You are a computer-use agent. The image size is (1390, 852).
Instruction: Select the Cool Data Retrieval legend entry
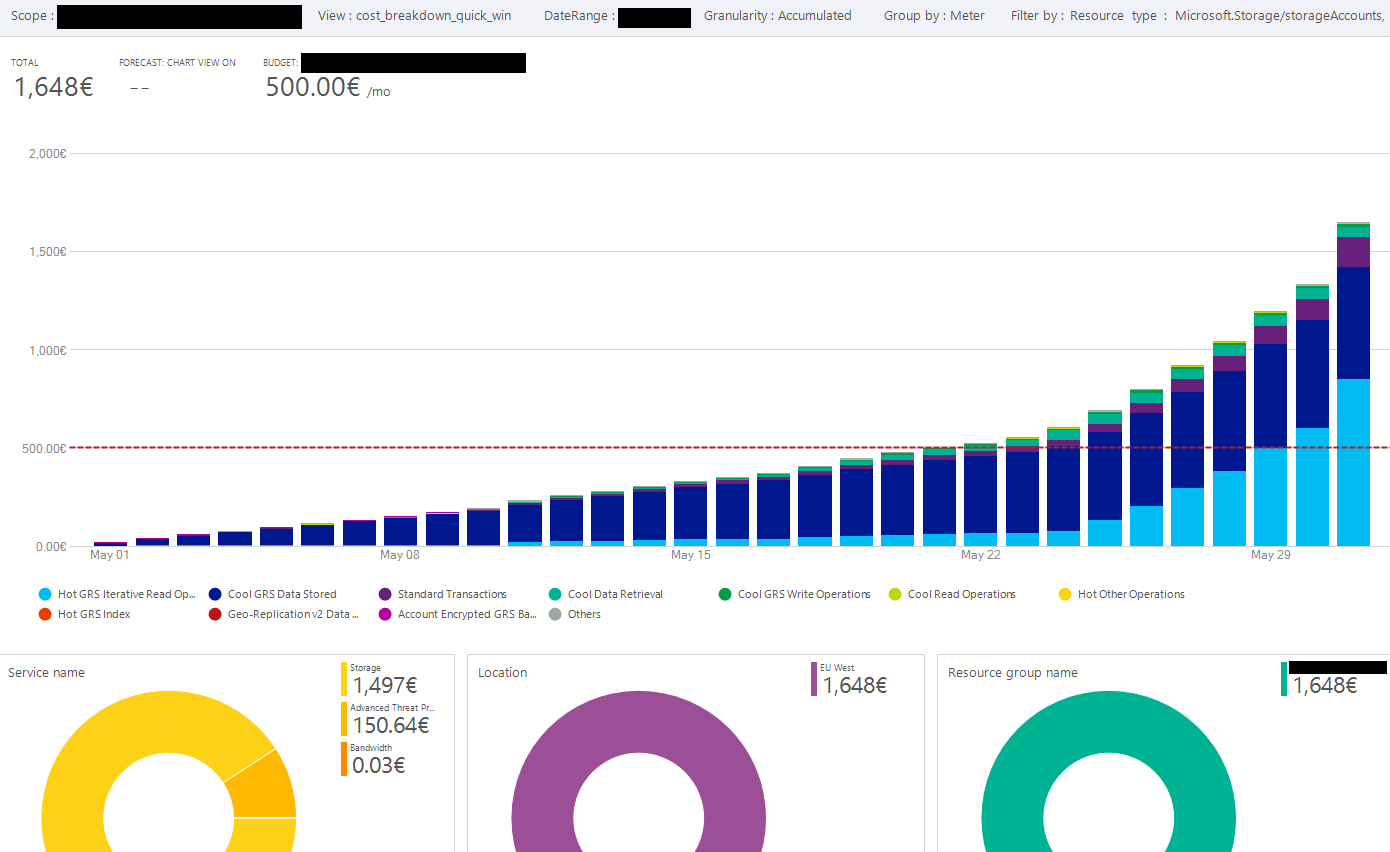click(x=606, y=594)
